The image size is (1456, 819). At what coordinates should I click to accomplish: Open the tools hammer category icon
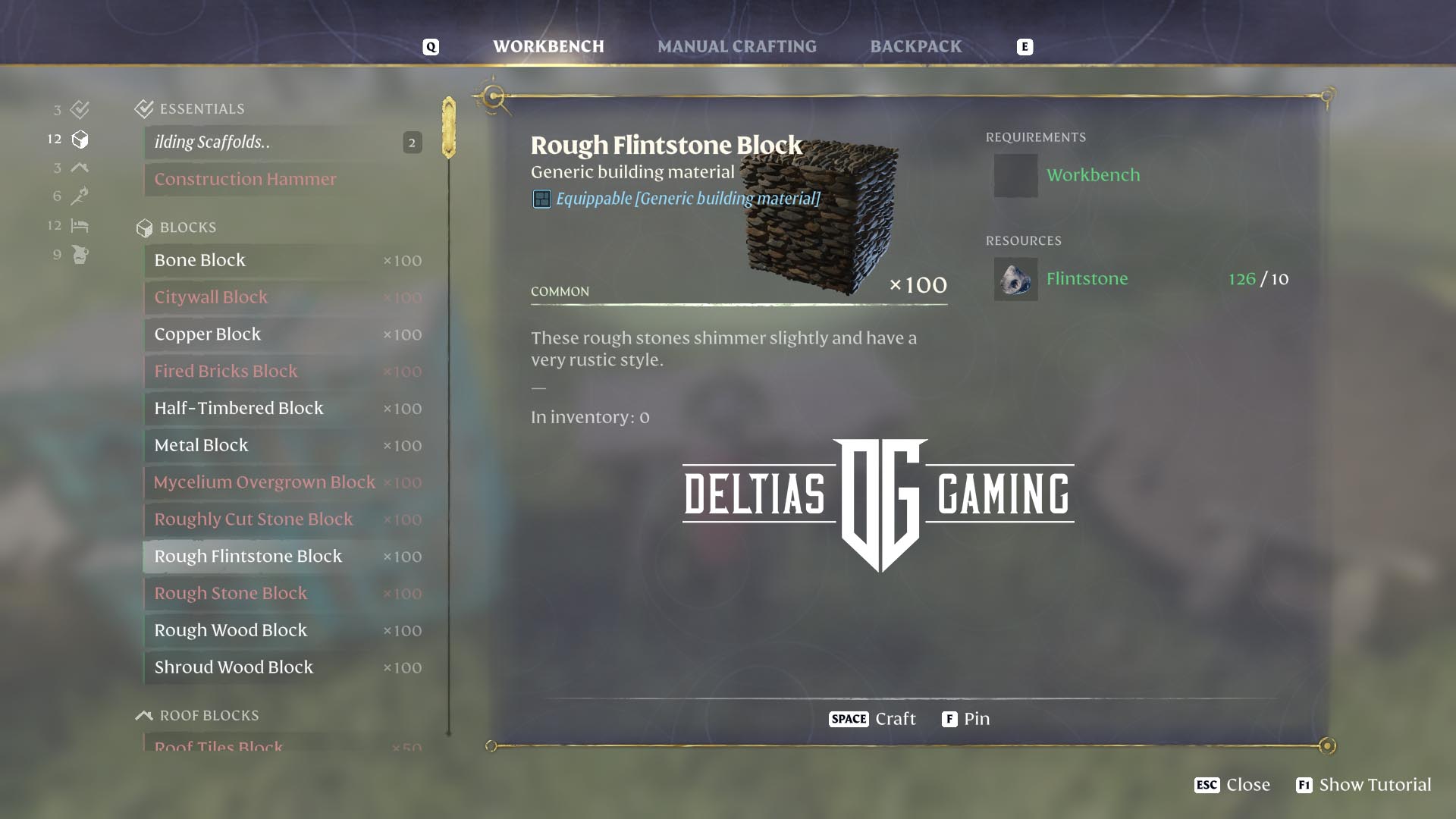(80, 196)
